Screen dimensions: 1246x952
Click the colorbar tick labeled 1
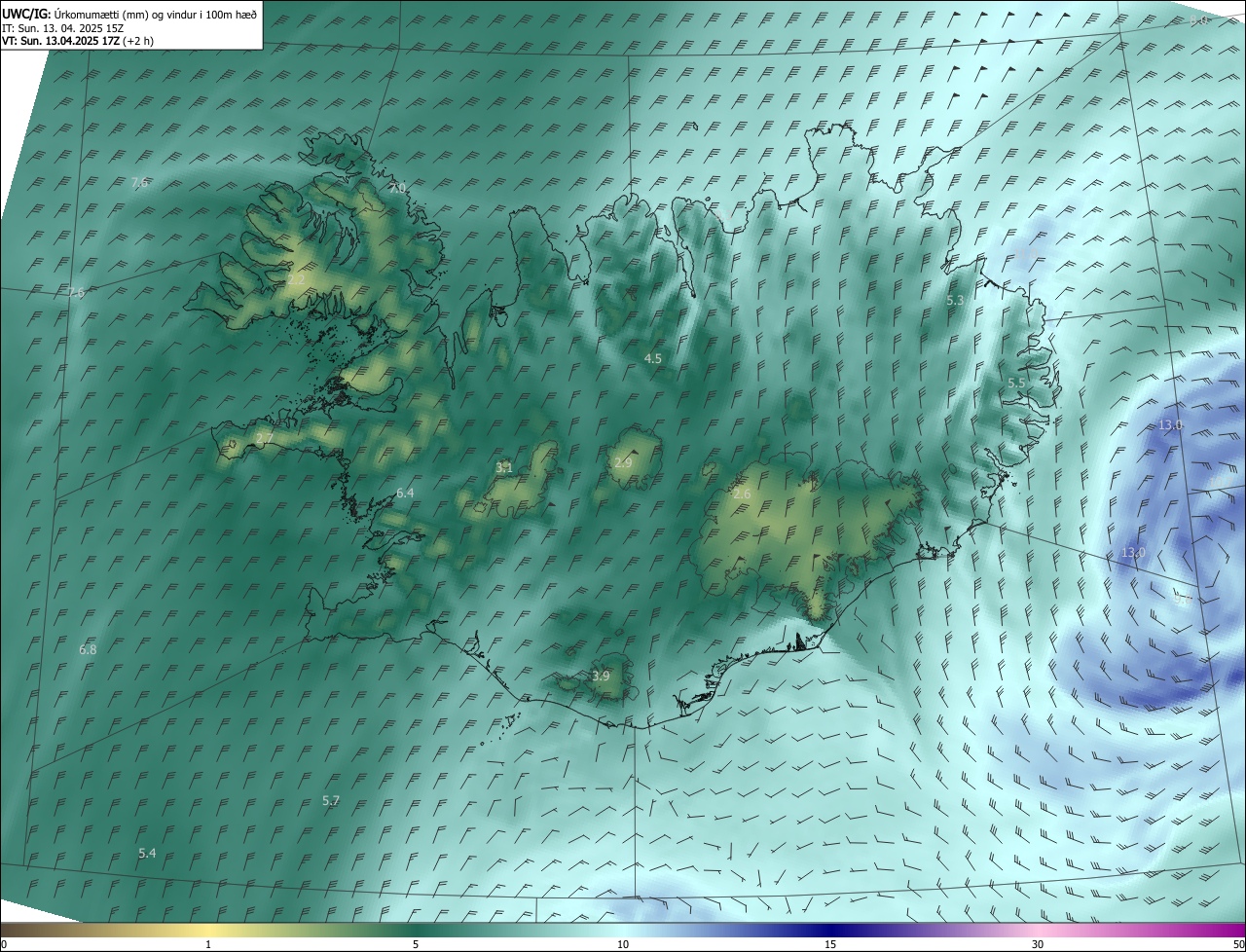coord(208,944)
